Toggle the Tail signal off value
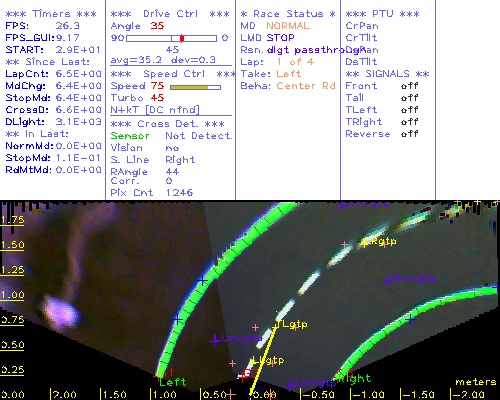This screenshot has height=400, width=500. 409,98
